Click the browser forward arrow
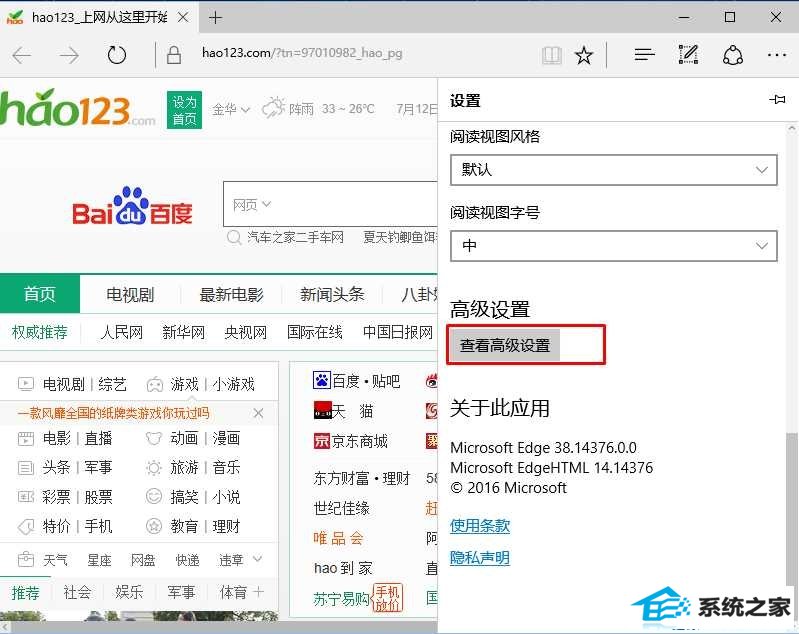799x634 pixels. pyautogui.click(x=69, y=55)
